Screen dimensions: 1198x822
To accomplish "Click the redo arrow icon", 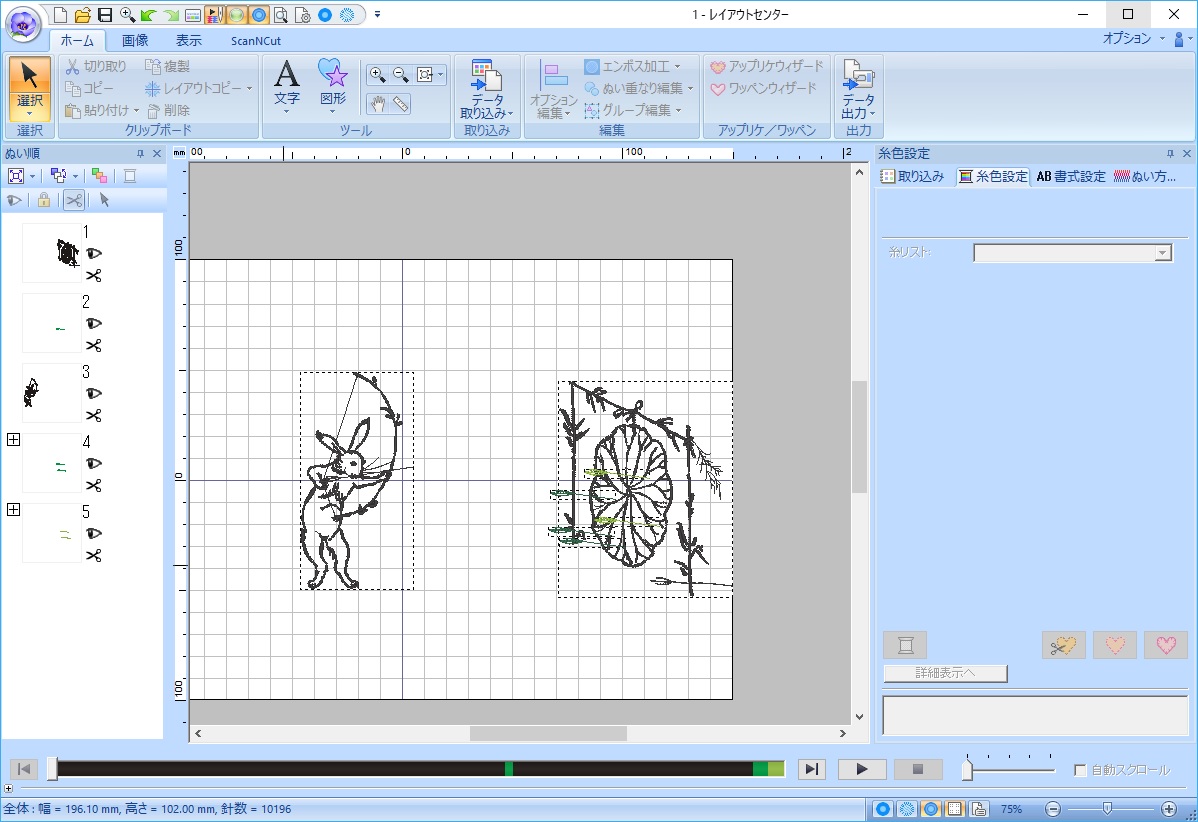I will pos(170,15).
